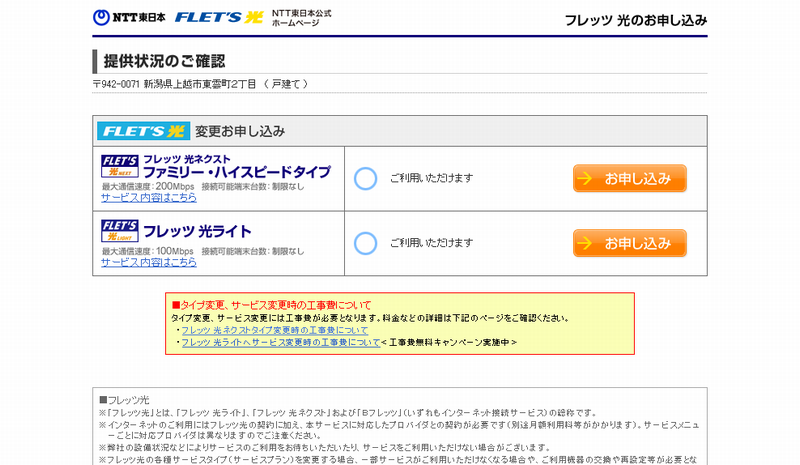Click the NTT東日本 logo
The image size is (800, 465).
click(x=129, y=17)
